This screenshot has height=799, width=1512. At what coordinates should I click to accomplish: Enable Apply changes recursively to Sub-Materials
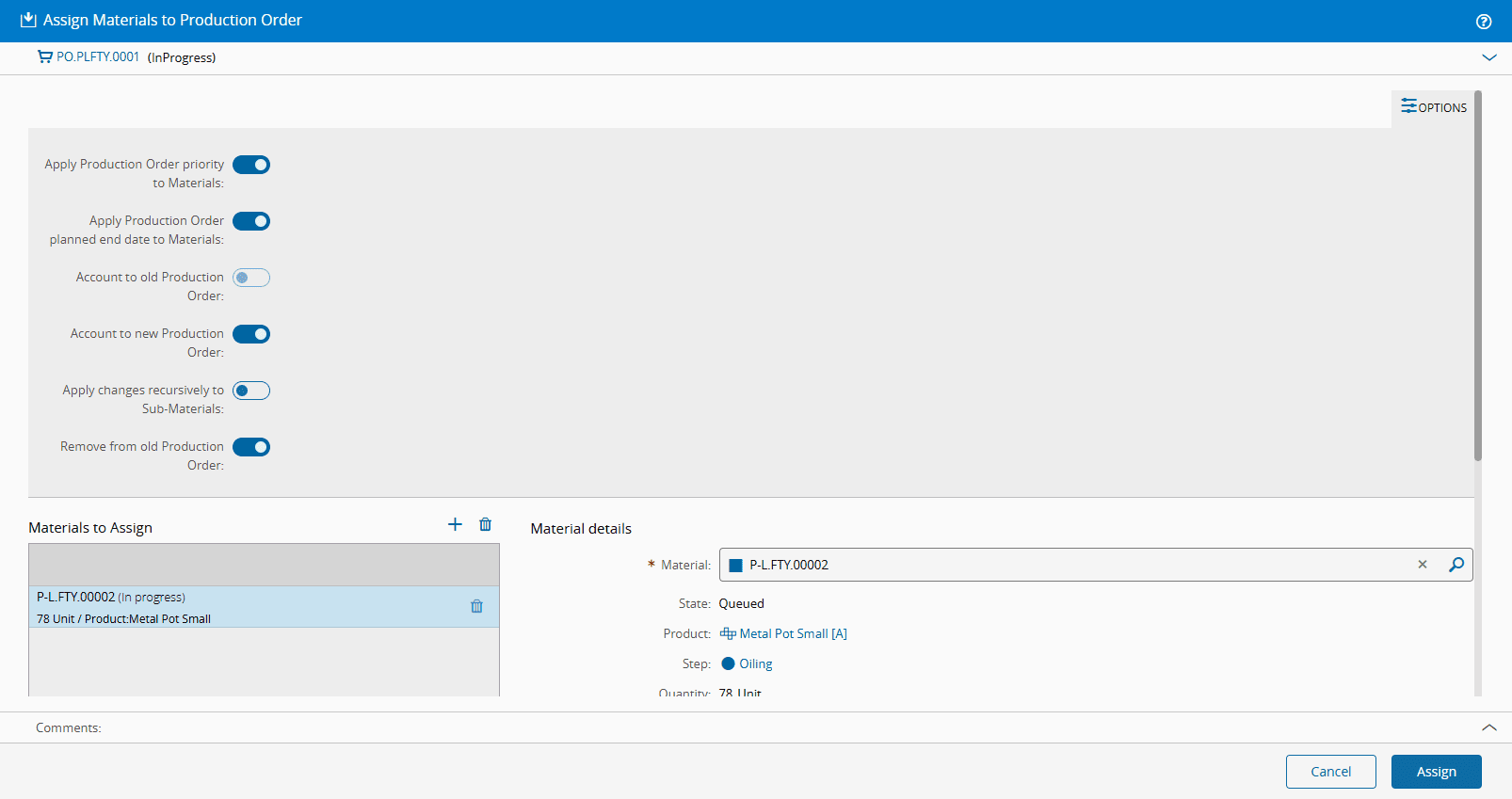tap(251, 391)
